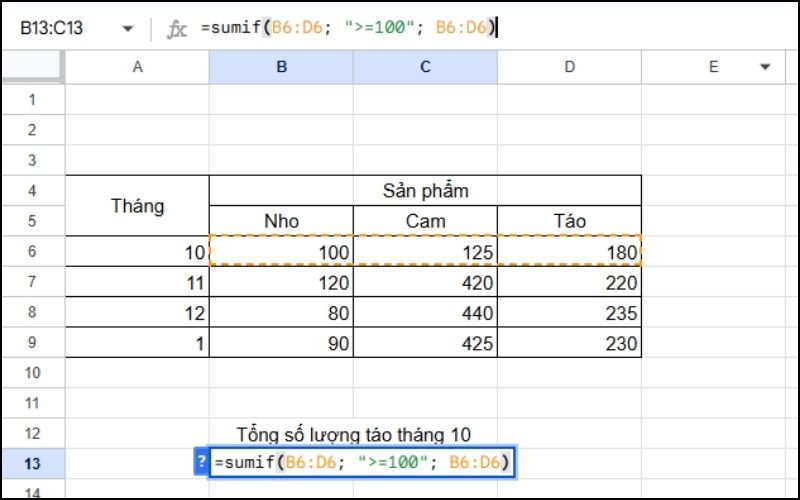Select the column B header
The width and height of the screenshot is (800, 500).
pyautogui.click(x=281, y=67)
